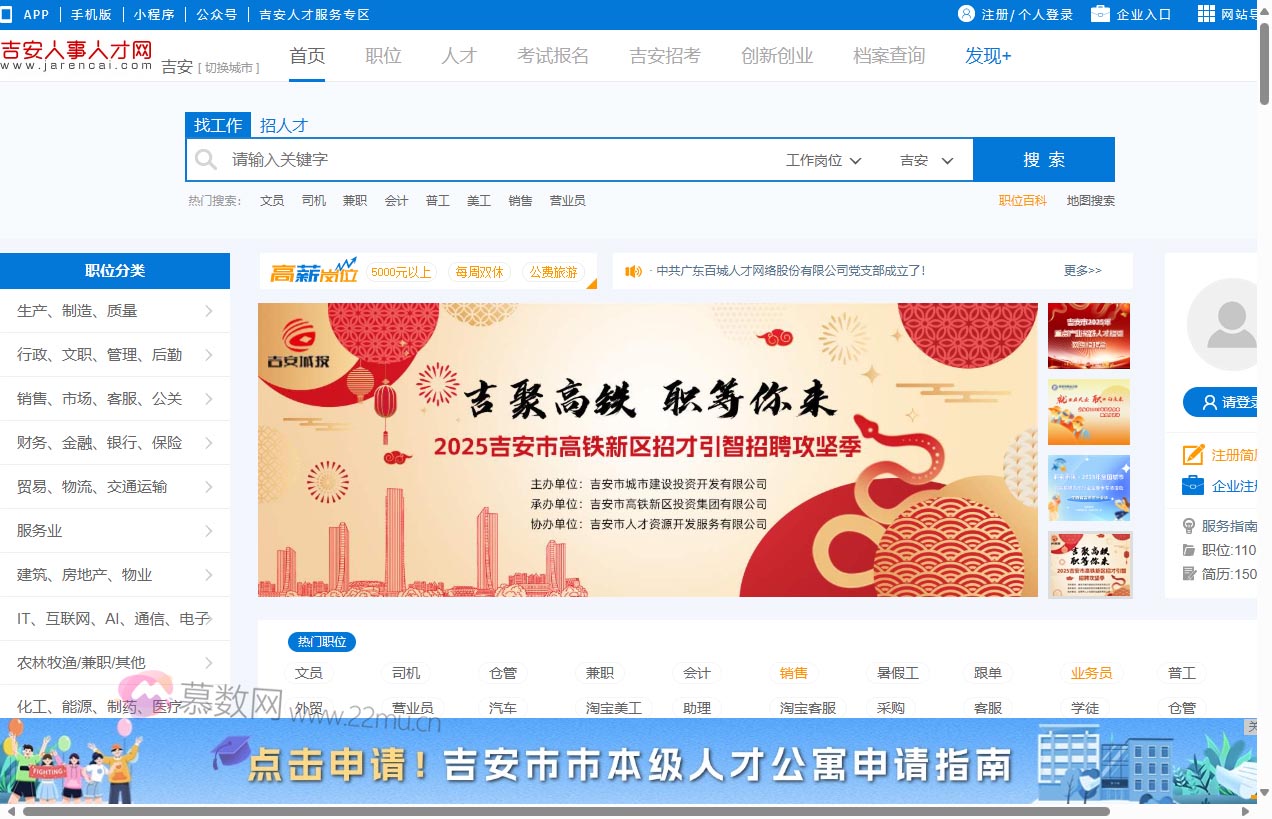Click the APP icon in the top bar
Viewport: 1272px width, 819px height.
(11, 14)
